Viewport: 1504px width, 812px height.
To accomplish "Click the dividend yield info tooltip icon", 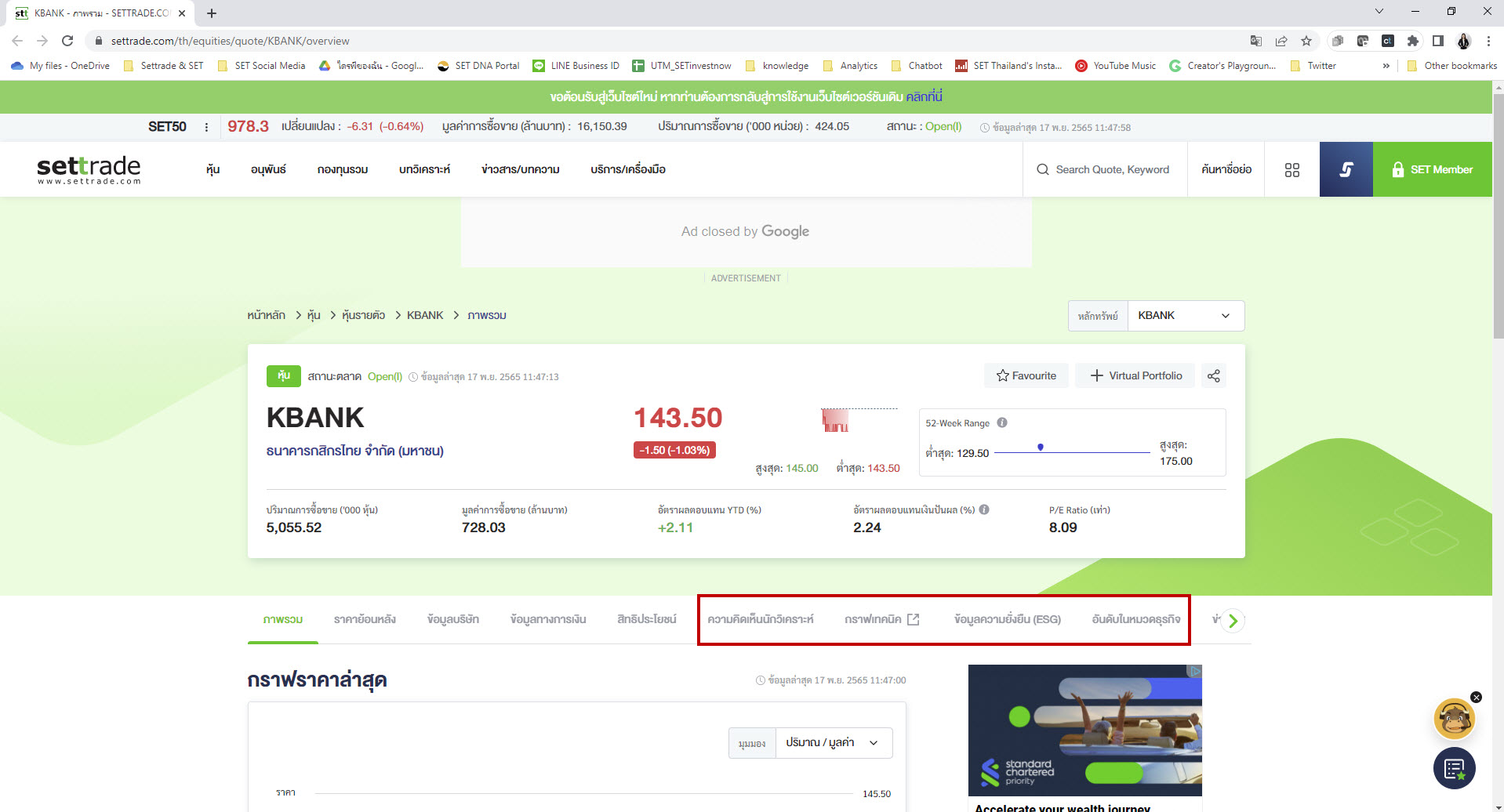I will [985, 509].
